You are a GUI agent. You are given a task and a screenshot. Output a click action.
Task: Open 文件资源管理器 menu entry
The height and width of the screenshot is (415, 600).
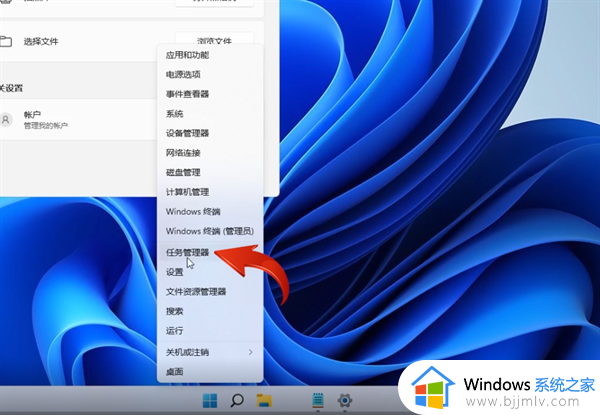[x=210, y=291]
